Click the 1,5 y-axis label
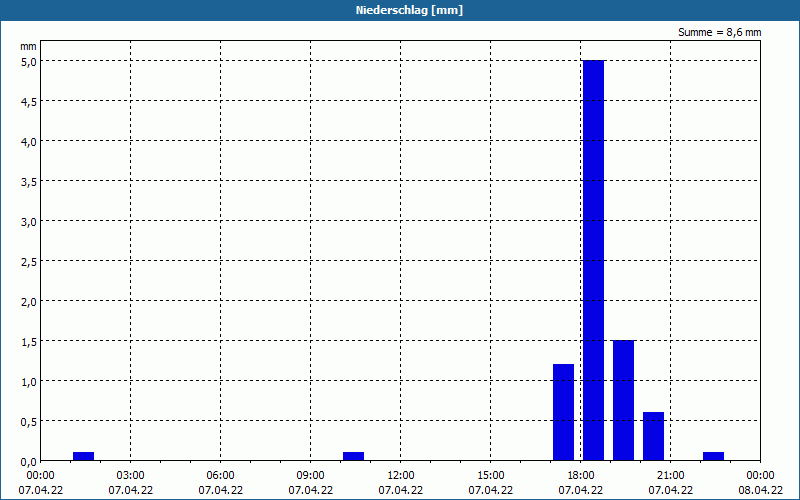800x500 pixels. (29, 342)
